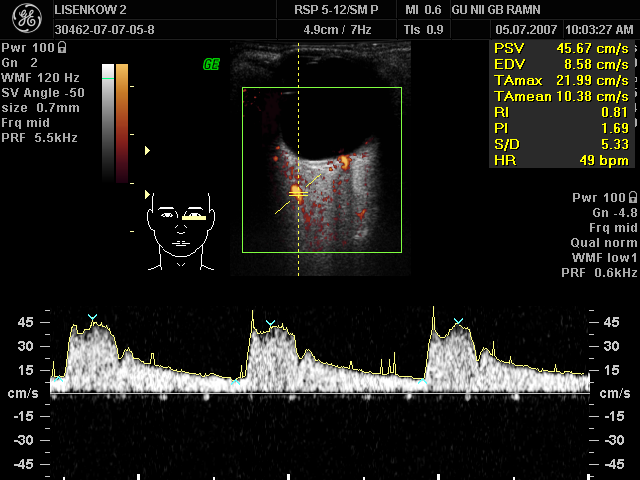Click the Gn 2 gain setting
The width and height of the screenshot is (640, 480).
click(20, 63)
